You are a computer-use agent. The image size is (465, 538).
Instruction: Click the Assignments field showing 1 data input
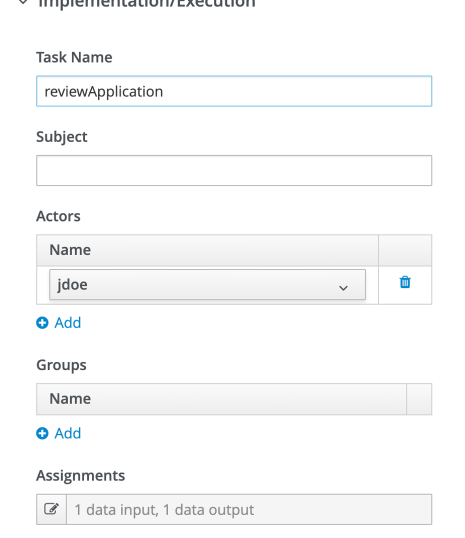(249, 510)
